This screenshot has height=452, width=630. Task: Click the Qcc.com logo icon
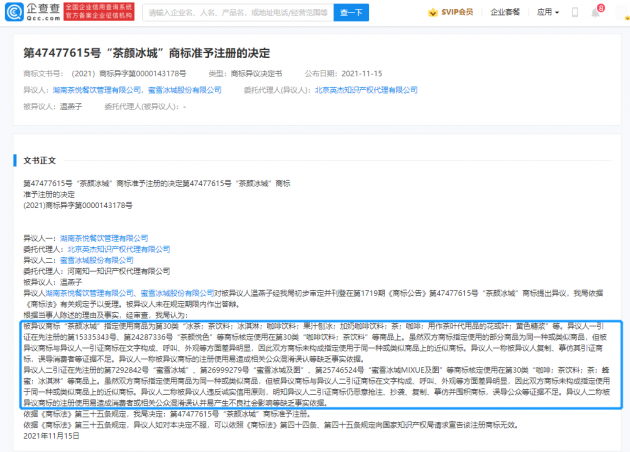[14, 12]
